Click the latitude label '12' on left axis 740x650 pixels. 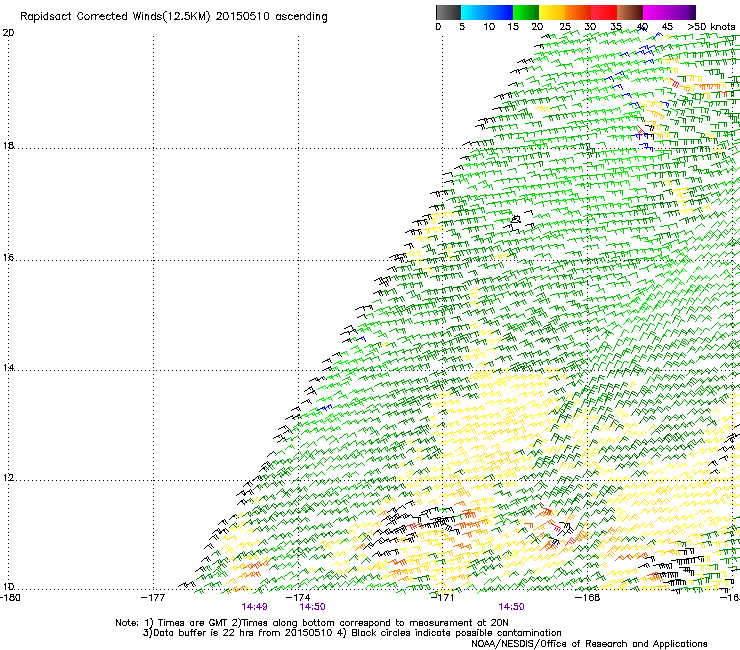[x=8, y=478]
